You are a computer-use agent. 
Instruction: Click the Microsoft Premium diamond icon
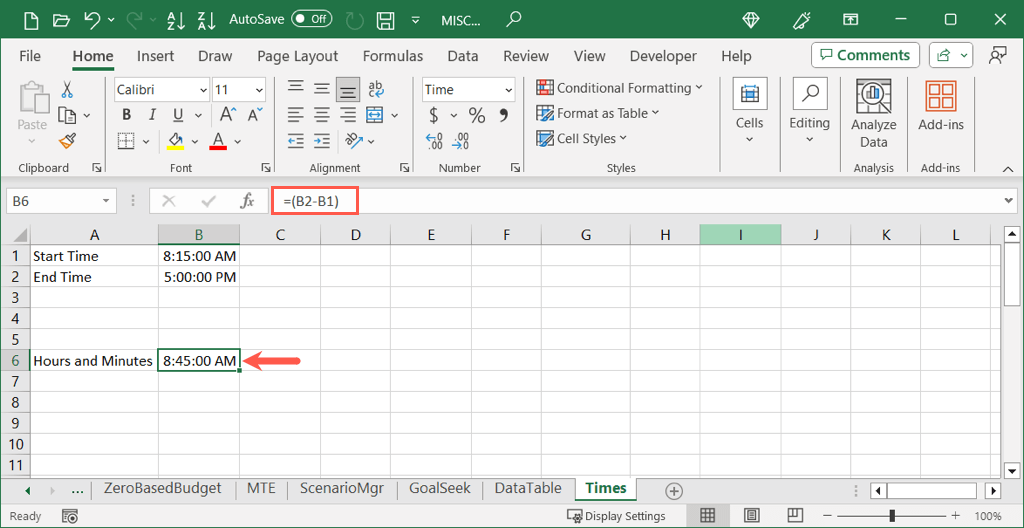coord(751,20)
